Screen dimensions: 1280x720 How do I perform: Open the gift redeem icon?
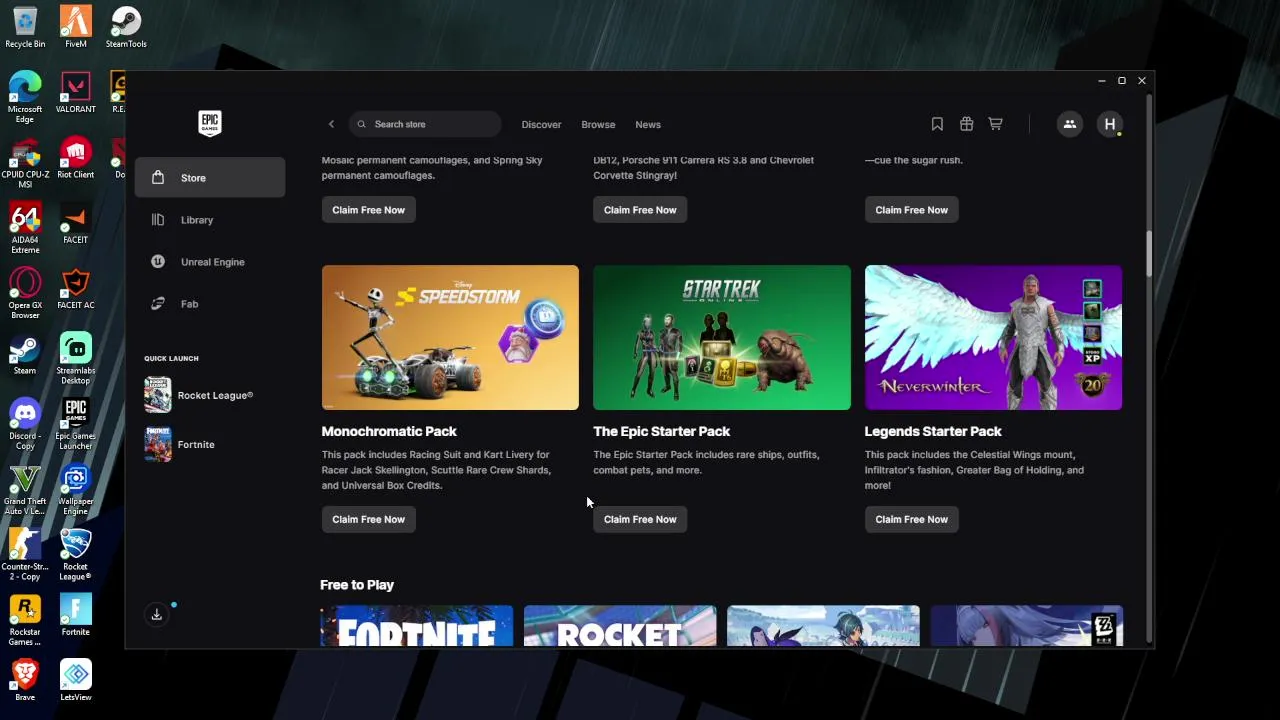click(966, 124)
